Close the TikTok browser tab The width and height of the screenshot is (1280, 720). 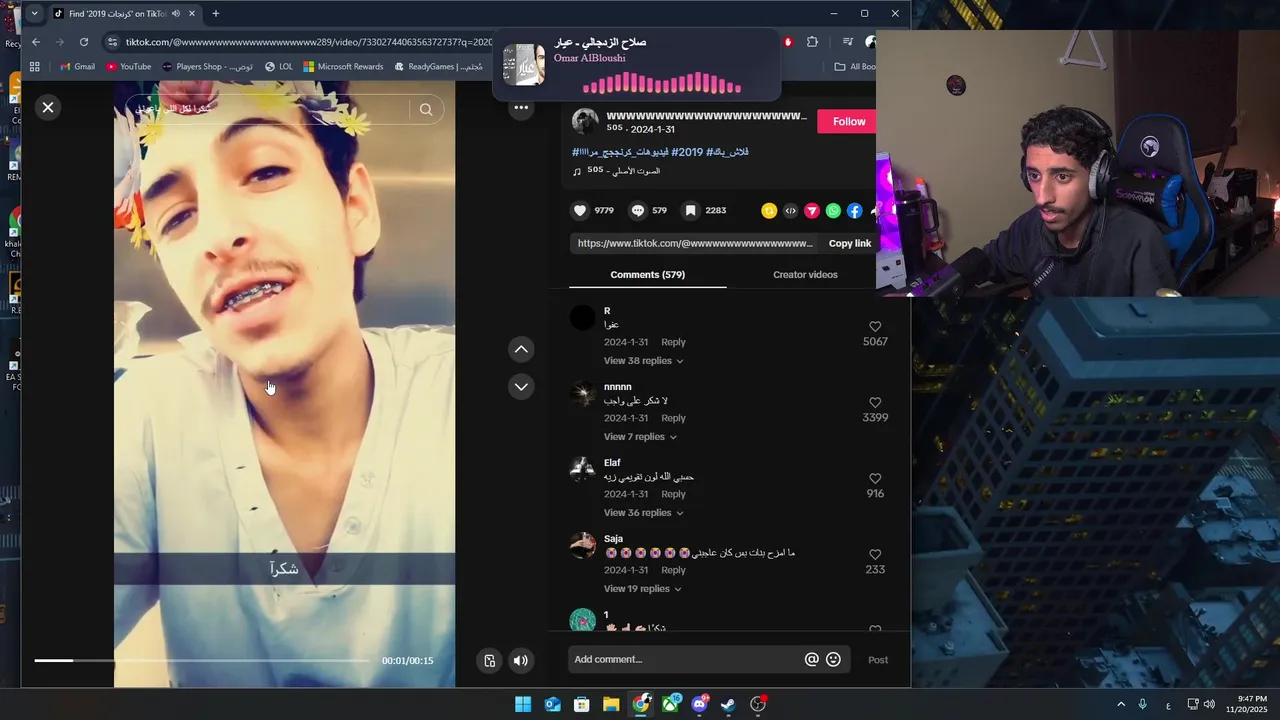[x=191, y=14]
